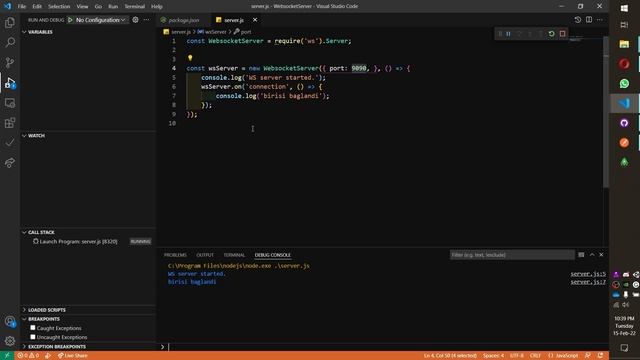
Task: Switch to the Problems panel tab
Action: click(x=175, y=255)
